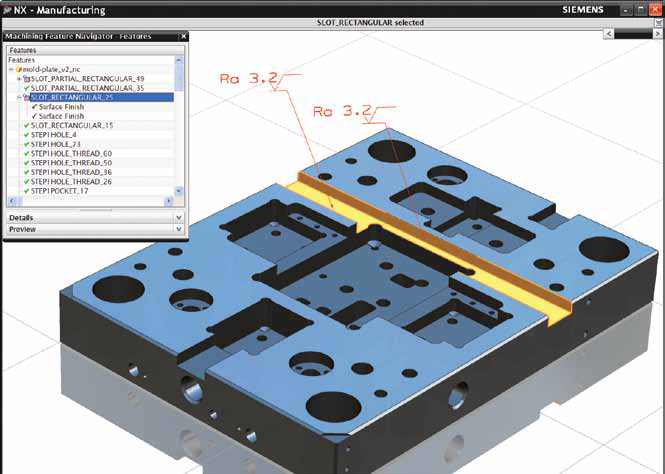The height and width of the screenshot is (474, 665).
Task: Click the feature list scroll-up arrow
Action: (179, 60)
